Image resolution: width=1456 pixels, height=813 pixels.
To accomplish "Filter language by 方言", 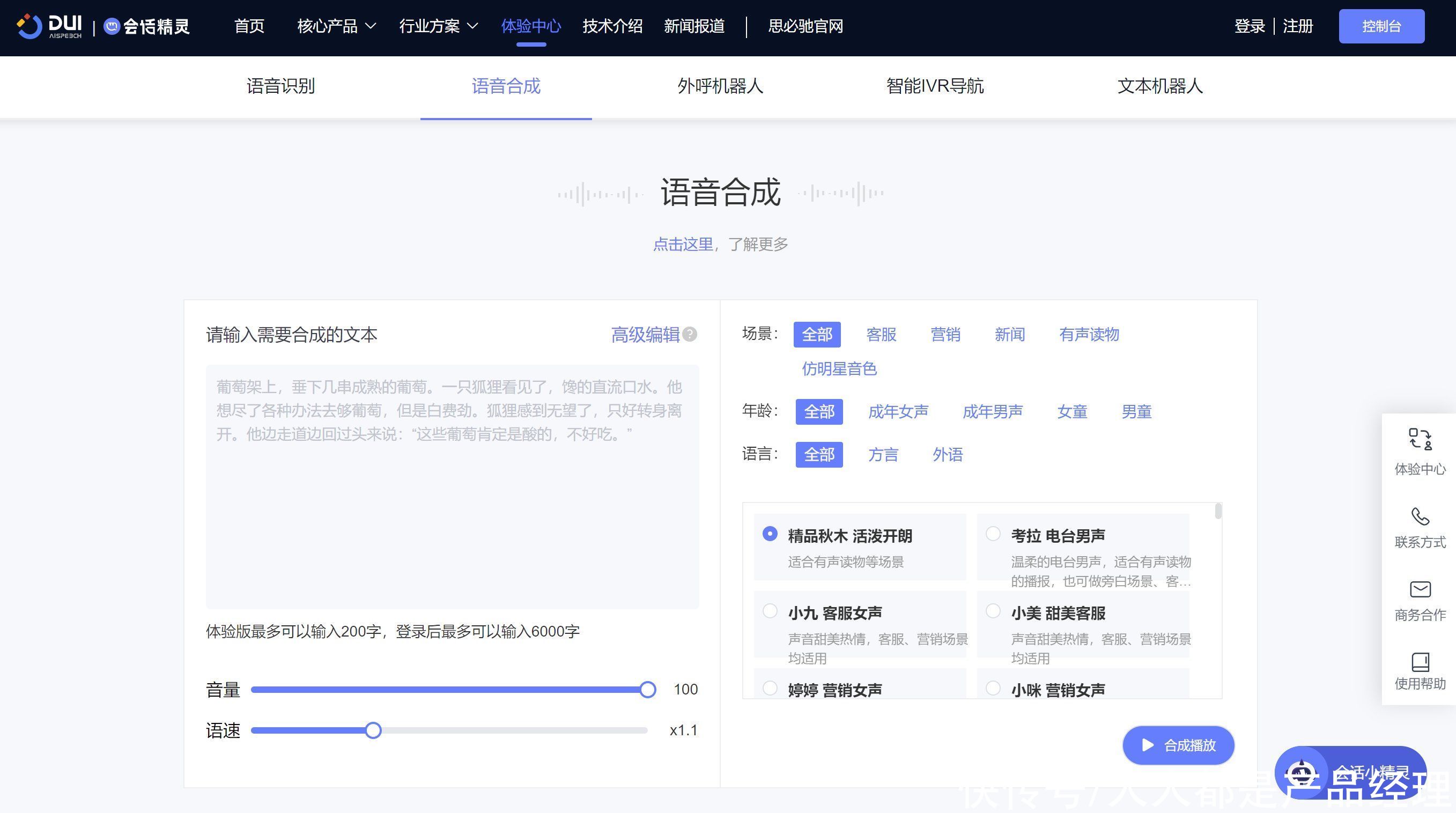I will (x=883, y=454).
